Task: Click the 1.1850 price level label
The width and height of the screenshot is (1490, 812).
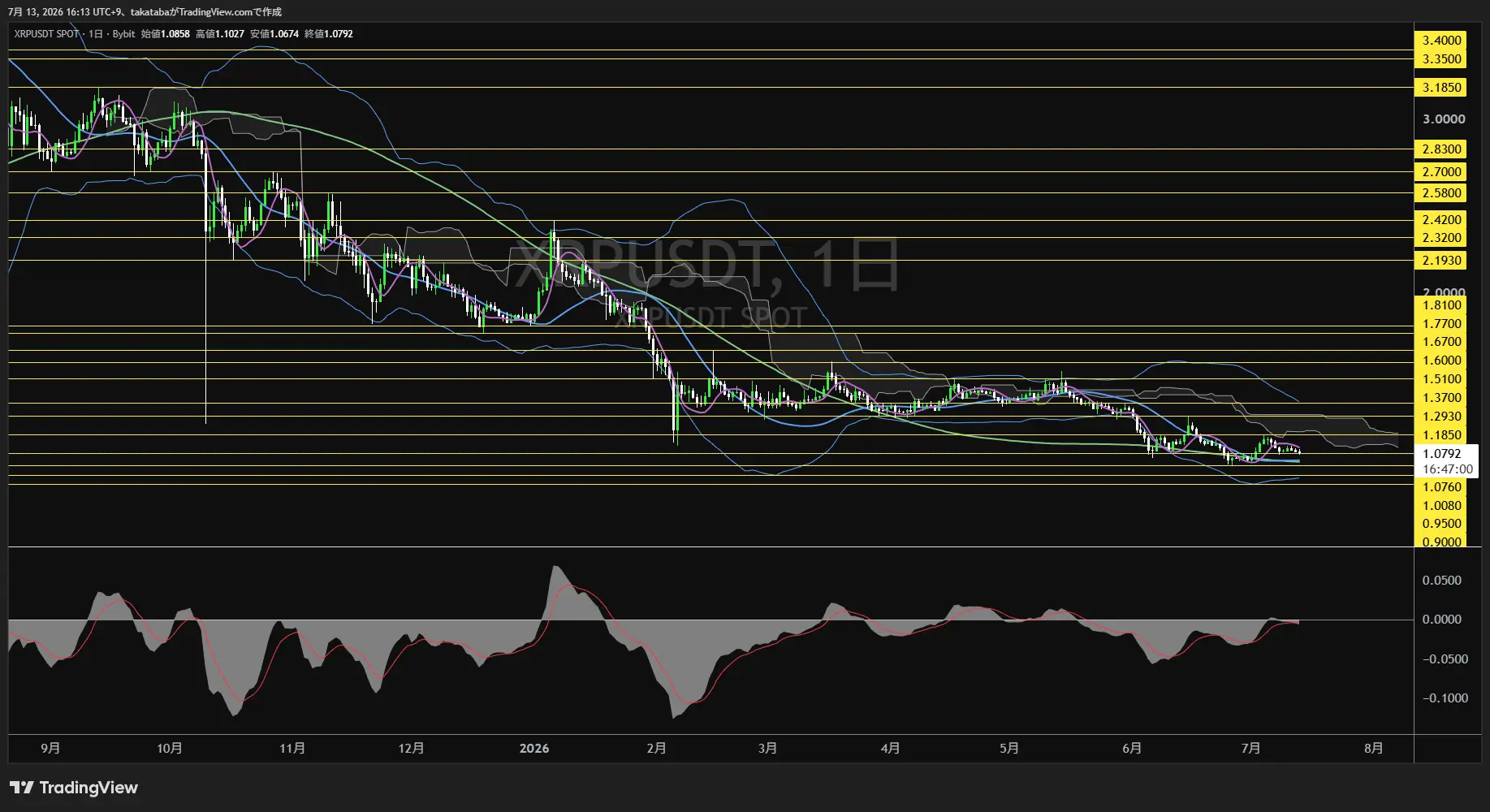Action: coord(1442,435)
